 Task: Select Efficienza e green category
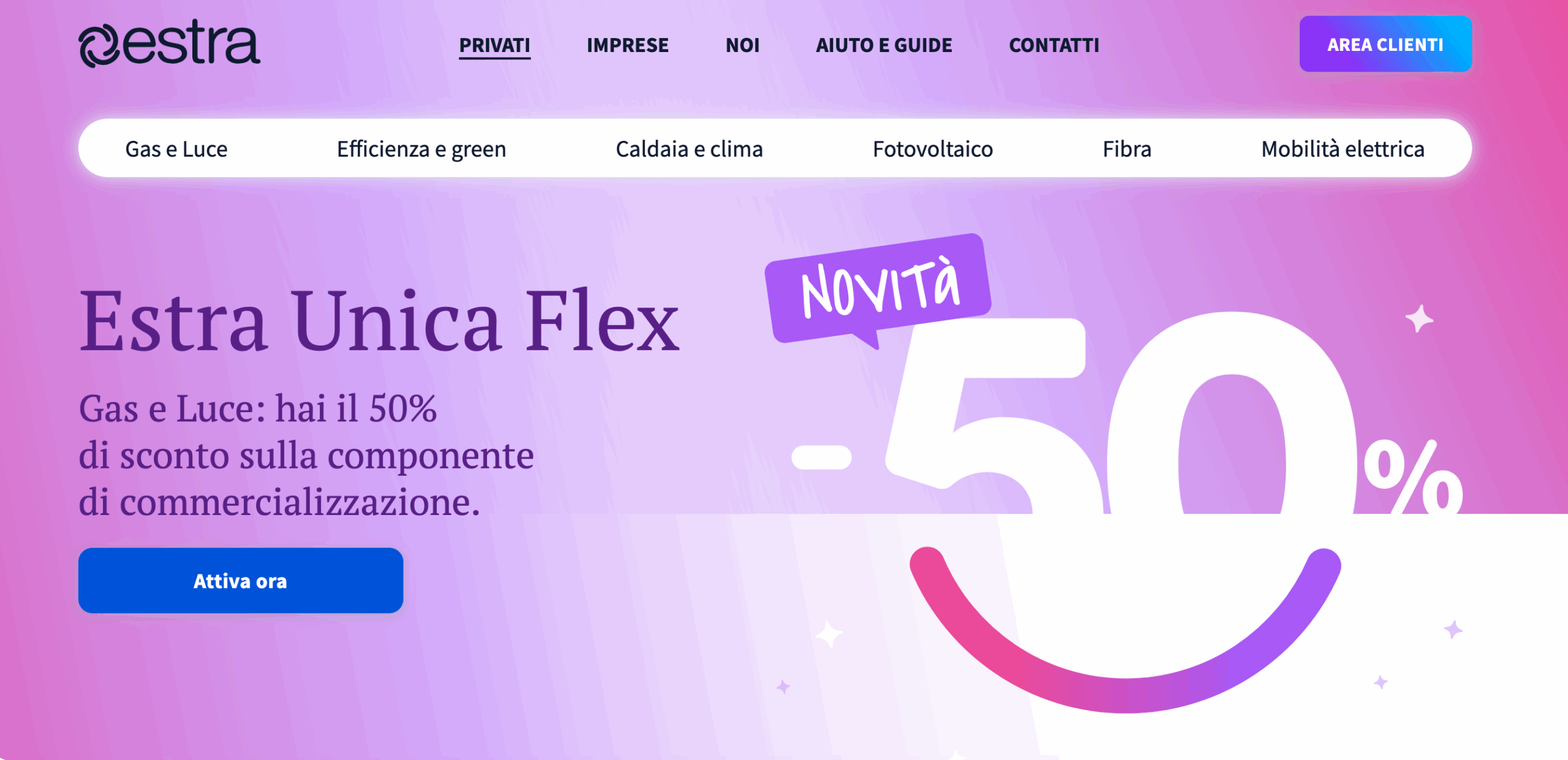click(x=421, y=149)
